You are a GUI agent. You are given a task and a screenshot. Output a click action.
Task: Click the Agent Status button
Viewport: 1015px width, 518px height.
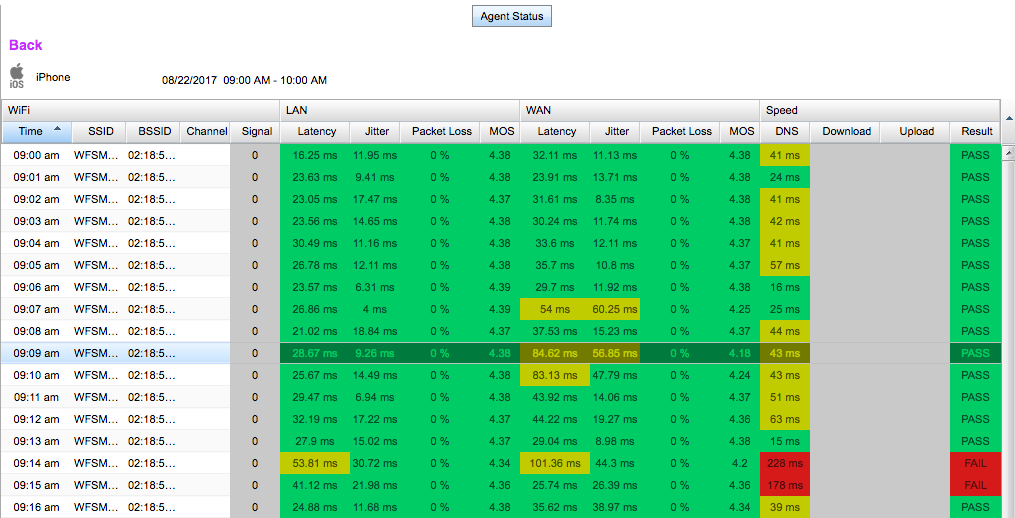click(x=511, y=16)
